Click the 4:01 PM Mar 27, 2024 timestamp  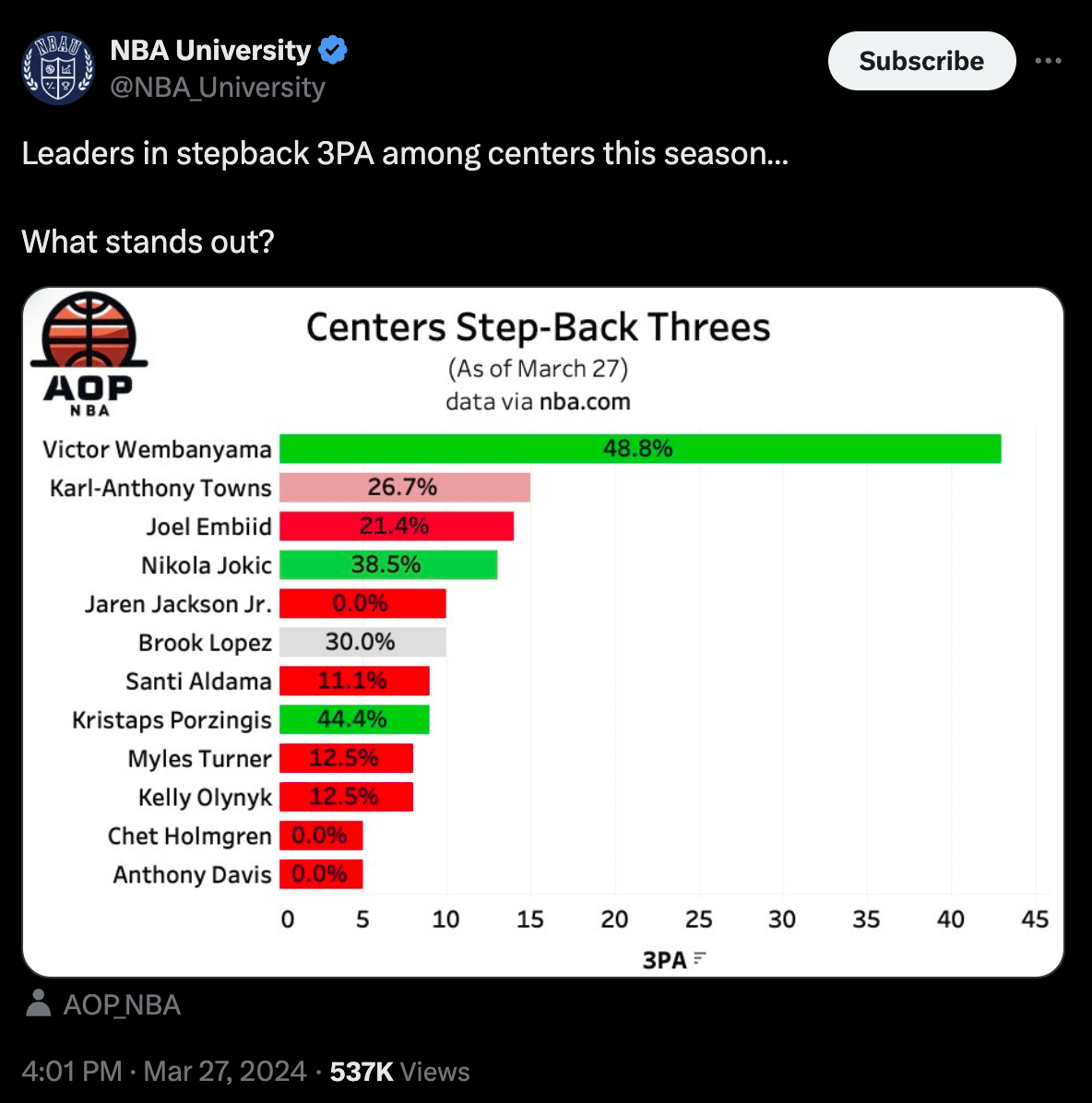(163, 1071)
